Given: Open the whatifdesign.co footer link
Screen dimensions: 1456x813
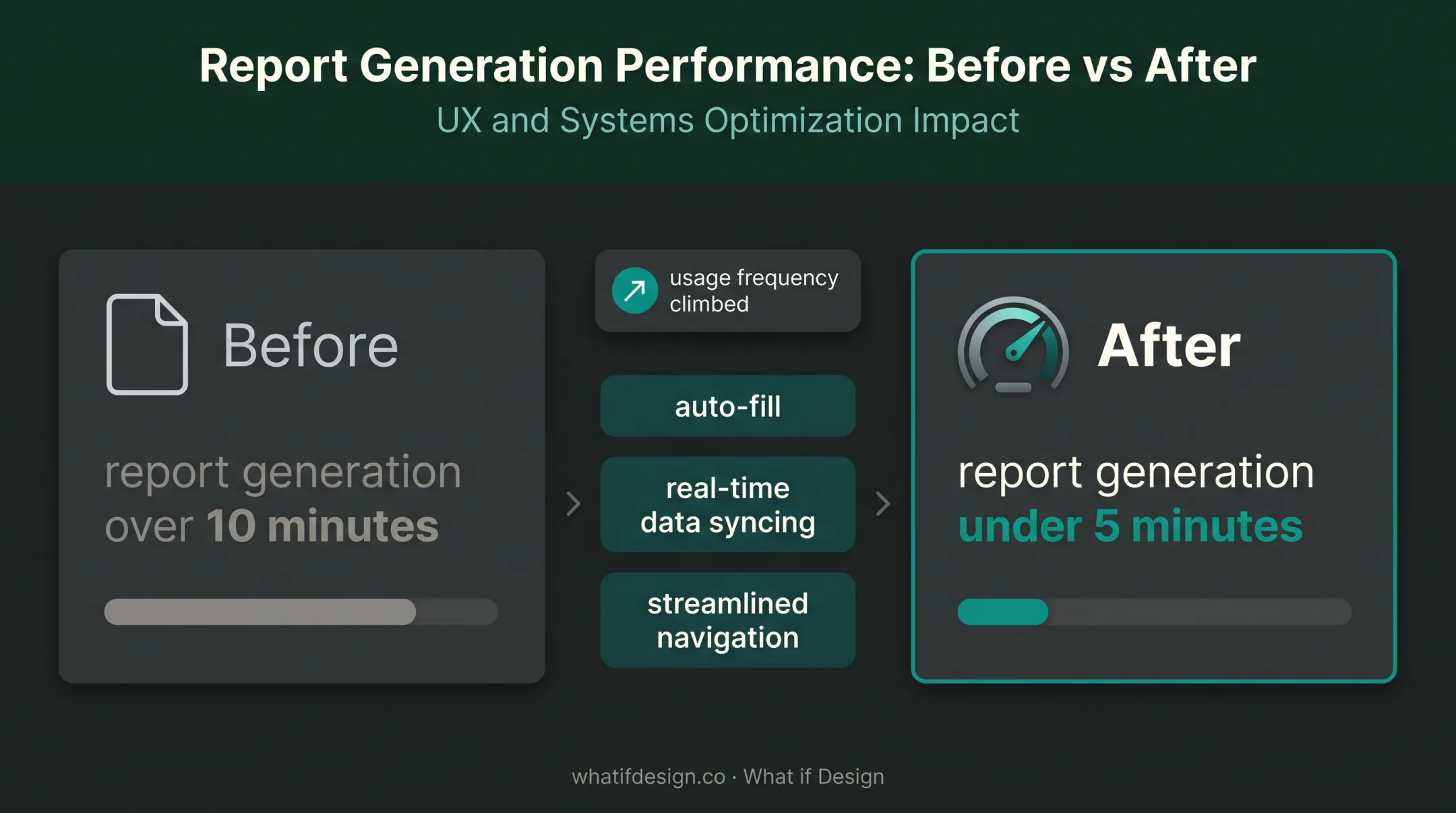Looking at the screenshot, I should click(648, 777).
